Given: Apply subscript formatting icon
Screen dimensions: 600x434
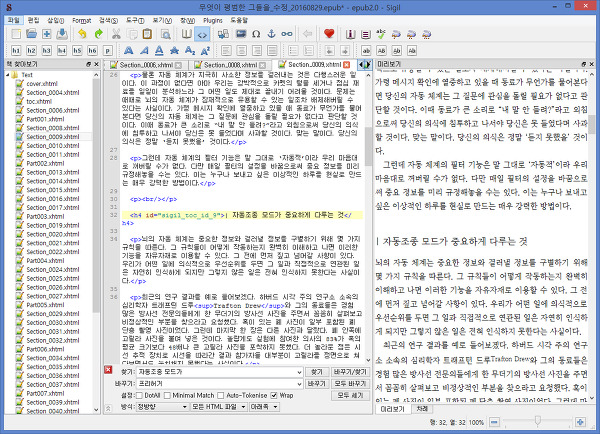Looking at the screenshot, I should coord(190,51).
